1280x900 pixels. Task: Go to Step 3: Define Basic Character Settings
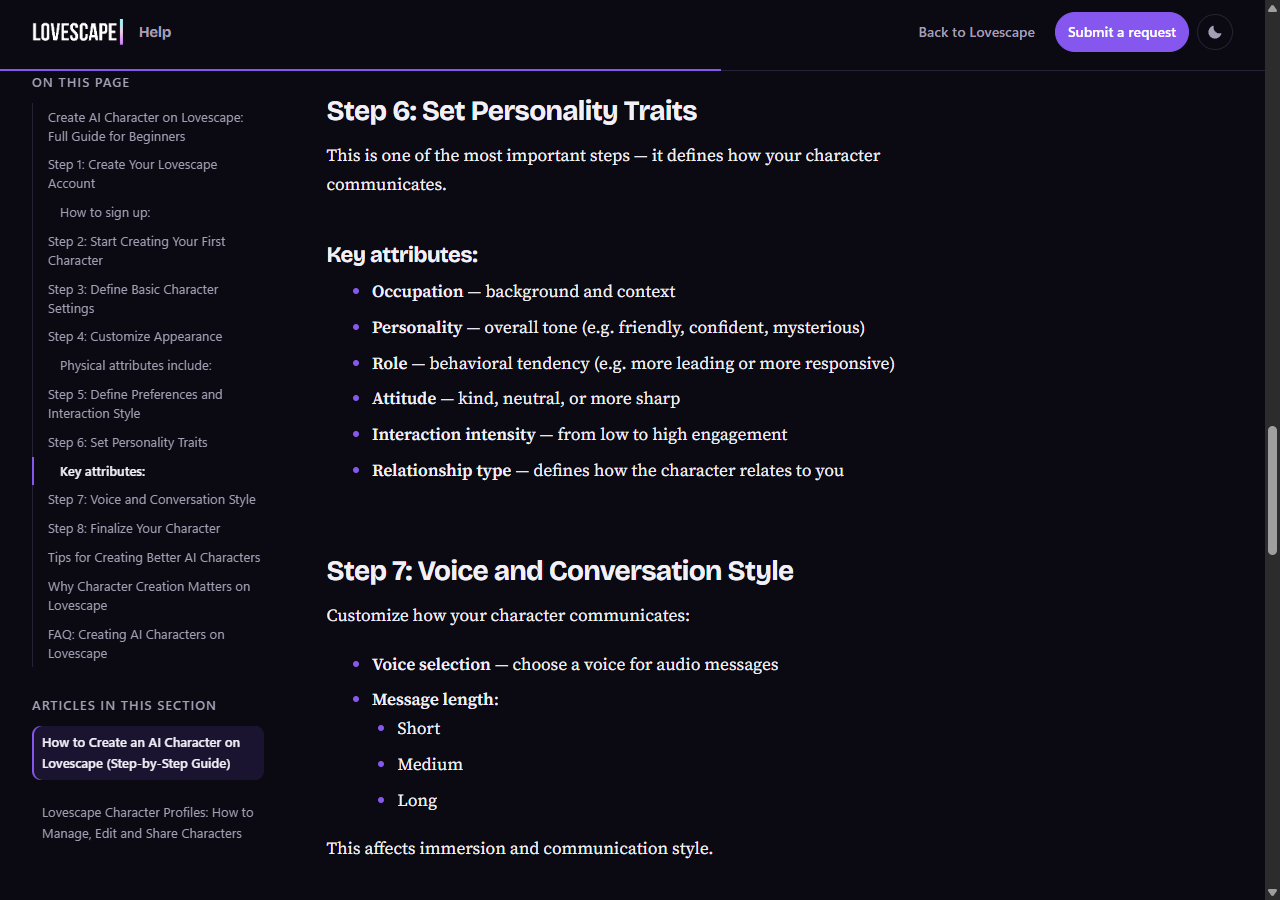tap(133, 299)
